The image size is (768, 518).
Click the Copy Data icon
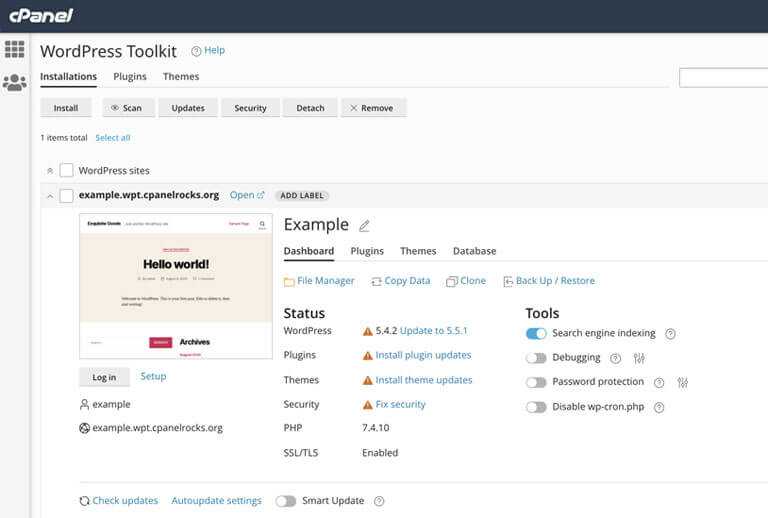coord(376,282)
